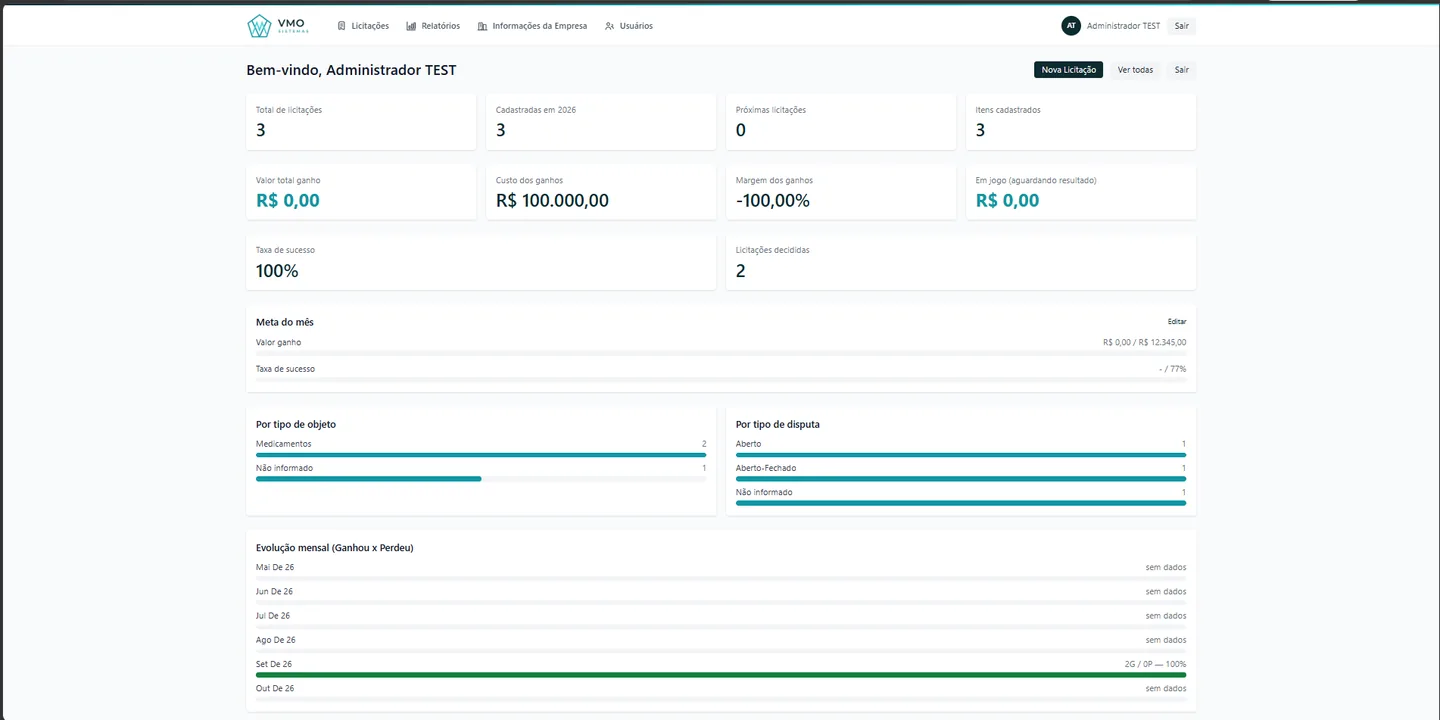Image resolution: width=1440 pixels, height=720 pixels.
Task: Click the Próximas licitações card
Action: (x=841, y=122)
